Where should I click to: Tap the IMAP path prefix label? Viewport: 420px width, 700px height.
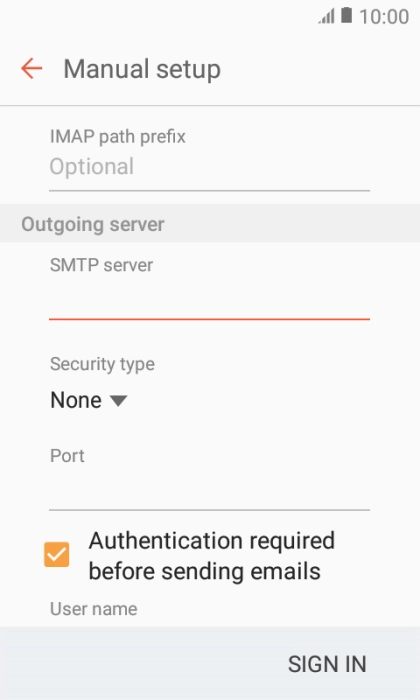tap(117, 137)
